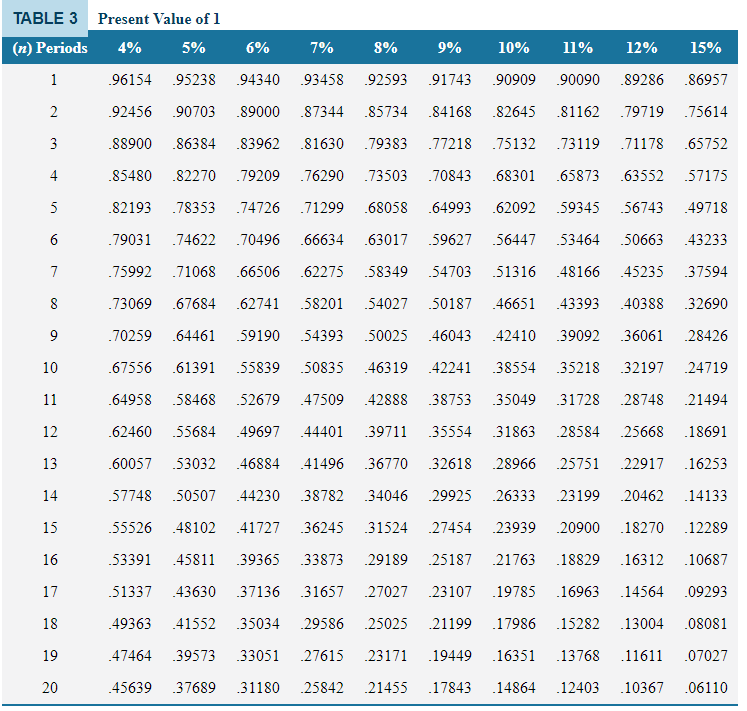Viewport: 747px width, 711px height.
Task: Click the cell showing .06110
Action: pyautogui.click(x=706, y=688)
